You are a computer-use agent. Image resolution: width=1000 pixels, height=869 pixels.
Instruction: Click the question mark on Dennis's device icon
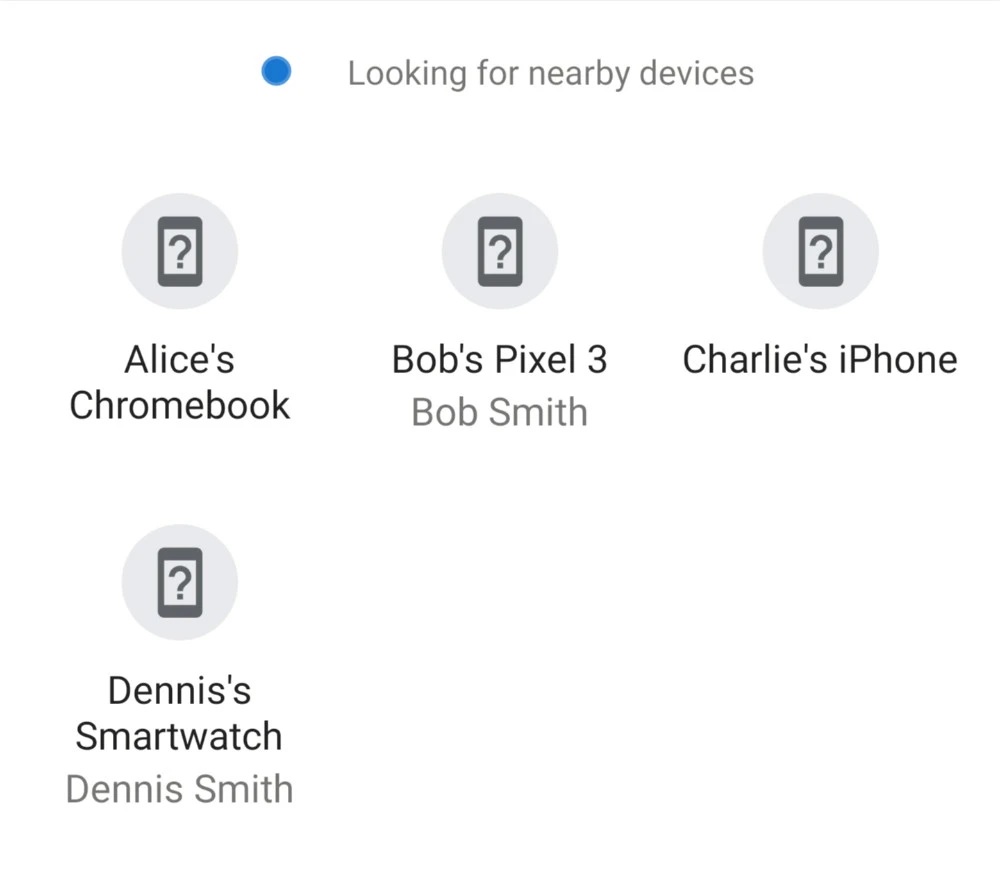[x=180, y=582]
